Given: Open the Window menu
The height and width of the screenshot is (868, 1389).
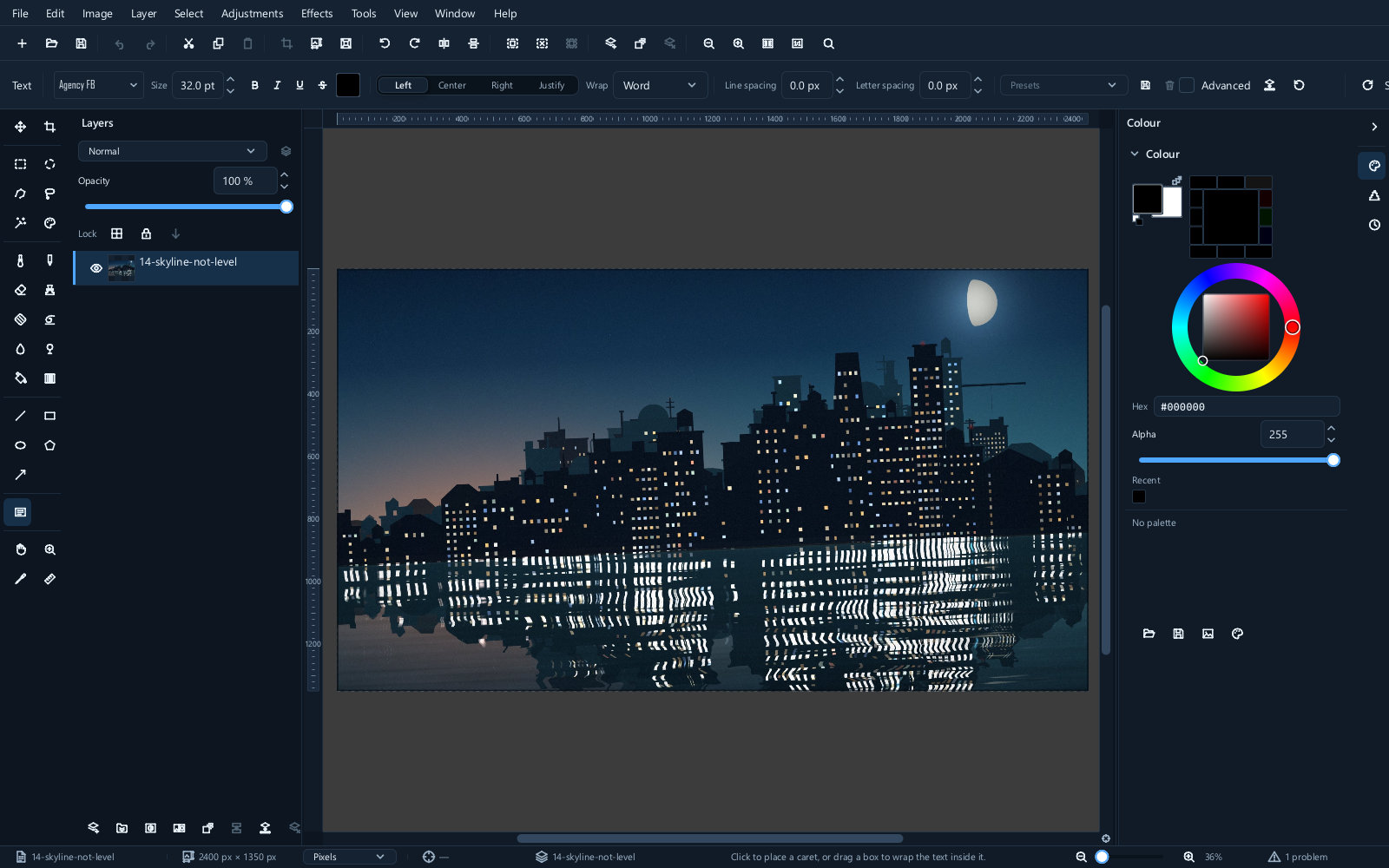Looking at the screenshot, I should (455, 13).
